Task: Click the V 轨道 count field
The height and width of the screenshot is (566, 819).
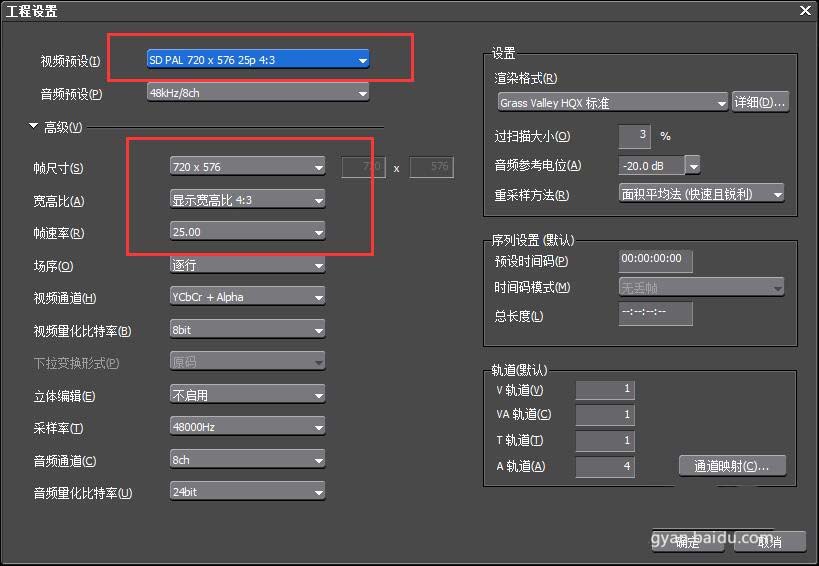Action: (x=605, y=390)
